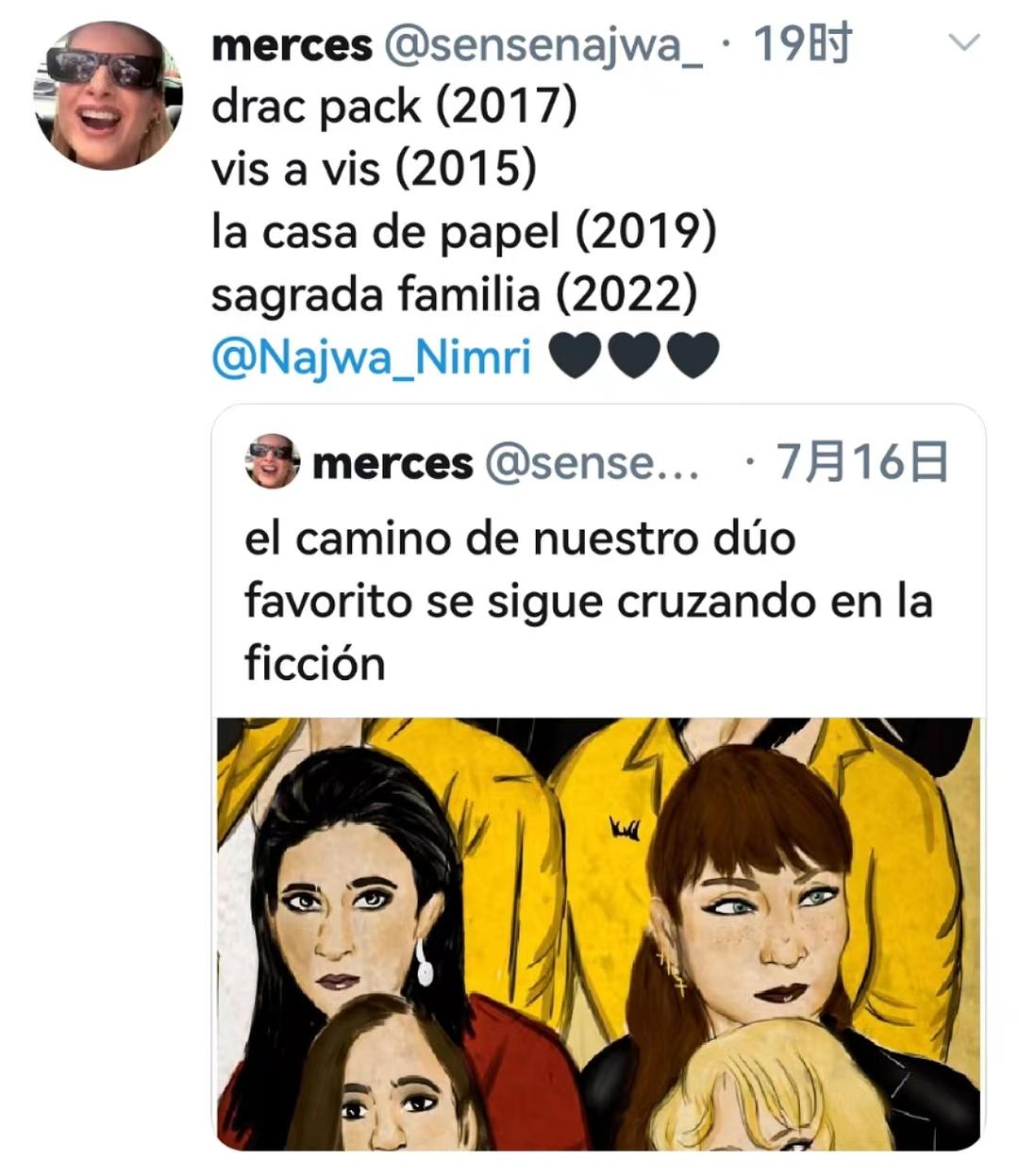The width and height of the screenshot is (1019, 1176).
Task: Click the black hearts emoji row
Action: pyautogui.click(x=634, y=356)
